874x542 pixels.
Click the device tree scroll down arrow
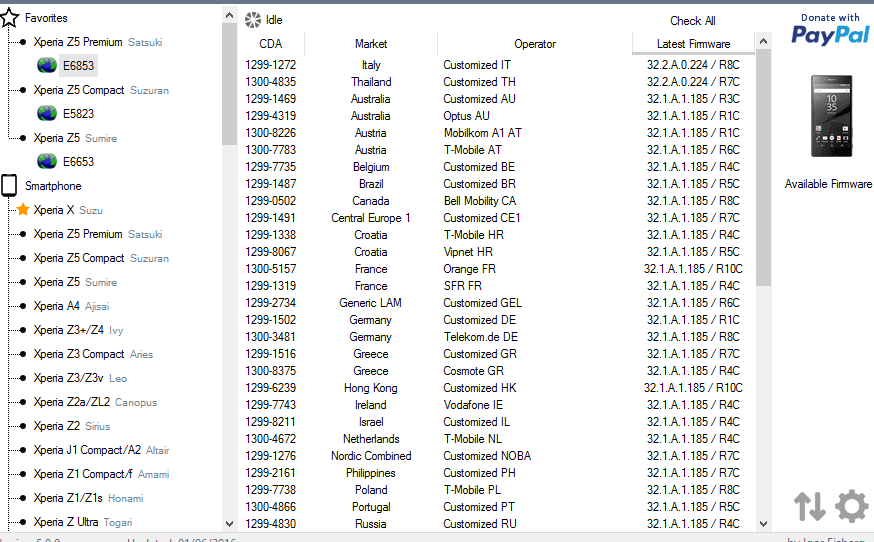point(229,524)
